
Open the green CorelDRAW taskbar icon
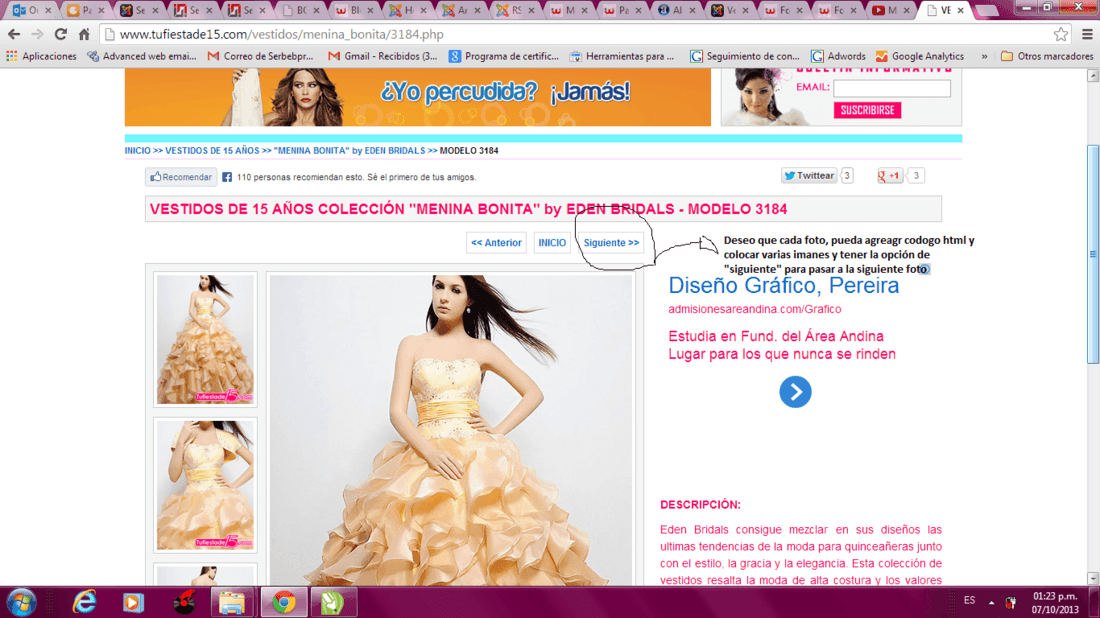click(x=333, y=603)
